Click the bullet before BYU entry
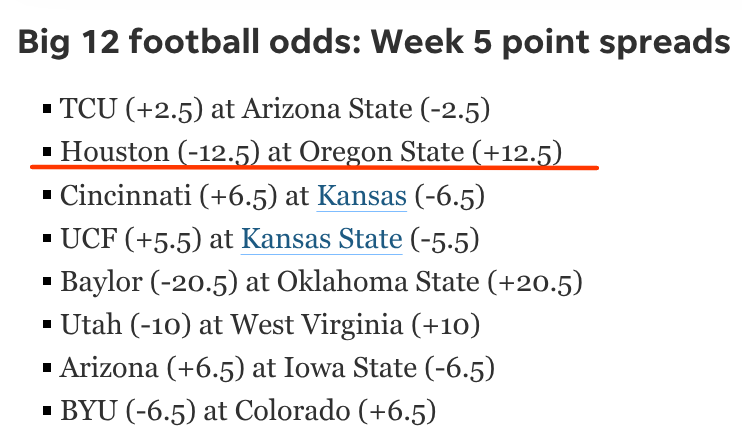Screen dimensions: 742x445 46,410
